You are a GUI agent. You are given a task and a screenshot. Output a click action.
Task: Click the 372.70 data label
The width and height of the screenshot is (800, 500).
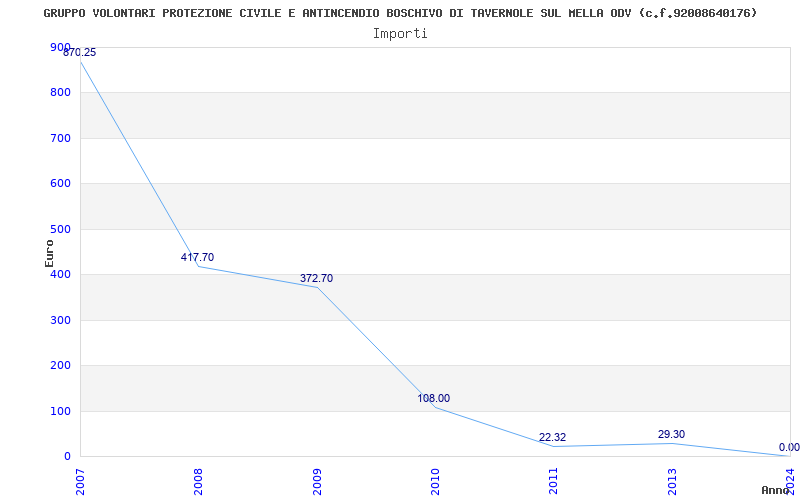click(x=316, y=278)
